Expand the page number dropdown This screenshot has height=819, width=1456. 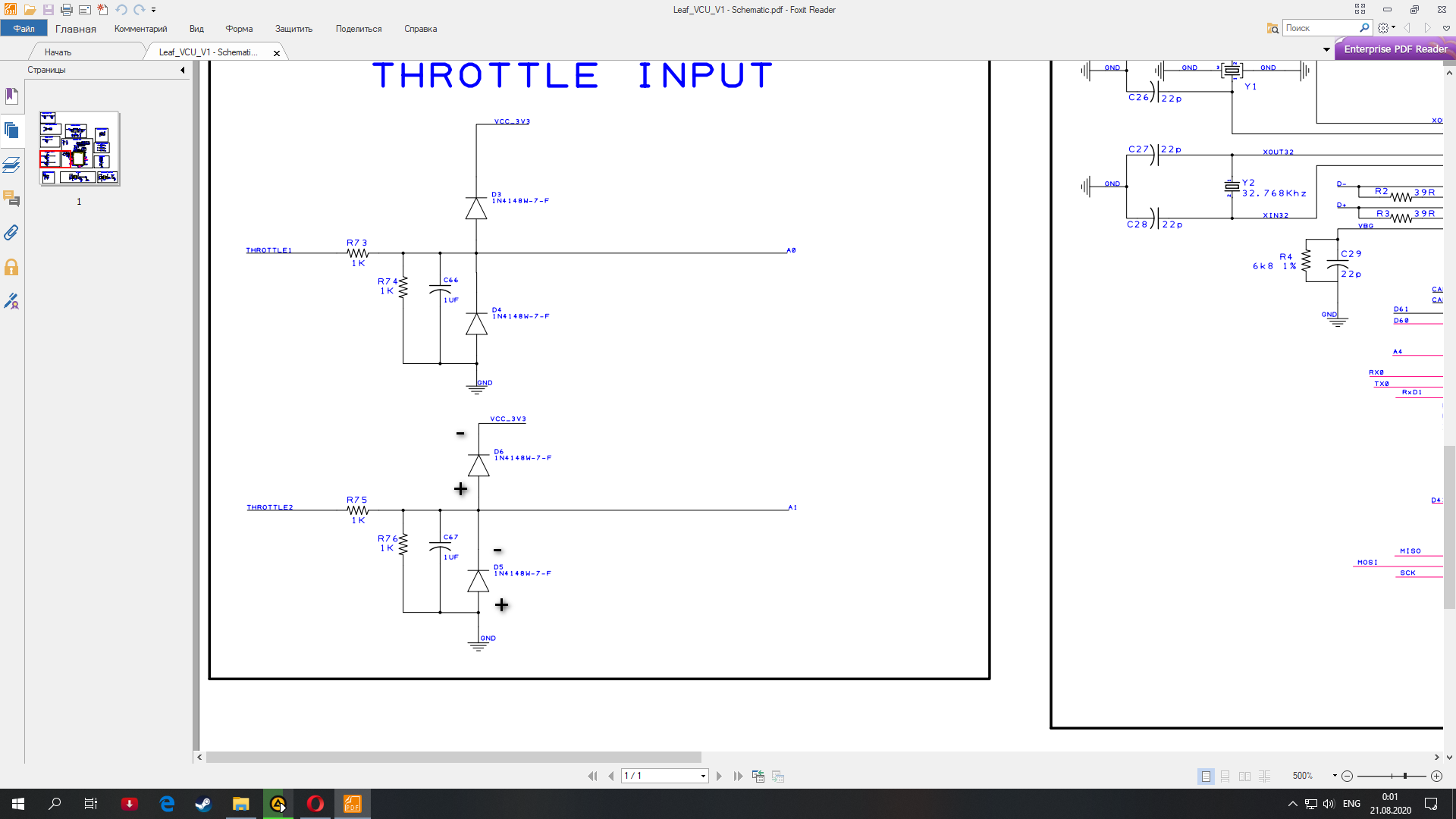point(703,776)
